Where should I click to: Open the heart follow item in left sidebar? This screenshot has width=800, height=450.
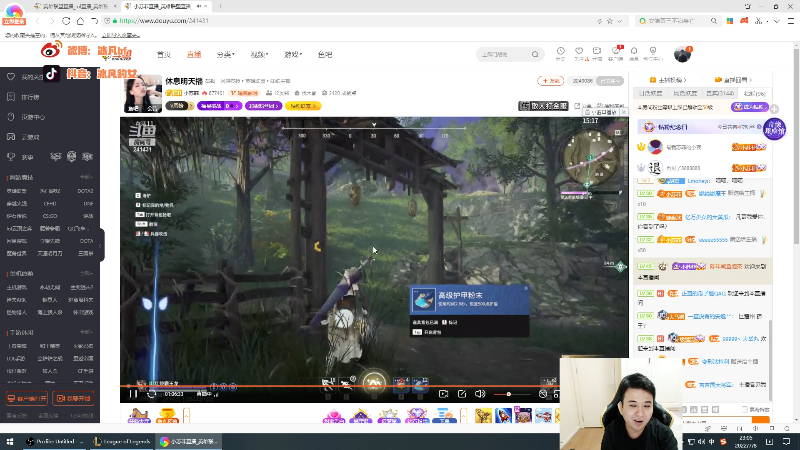pyautogui.click(x=26, y=77)
